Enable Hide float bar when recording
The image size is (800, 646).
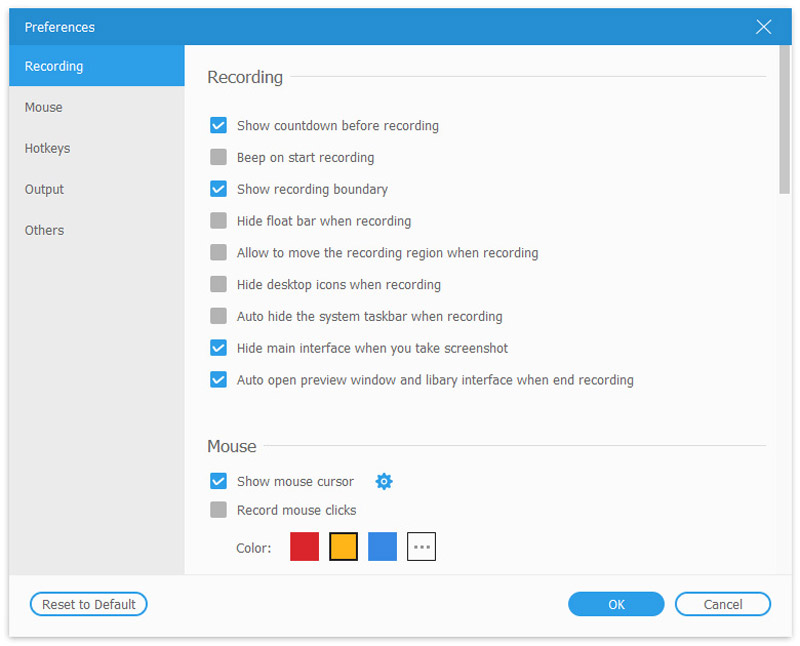(218, 221)
